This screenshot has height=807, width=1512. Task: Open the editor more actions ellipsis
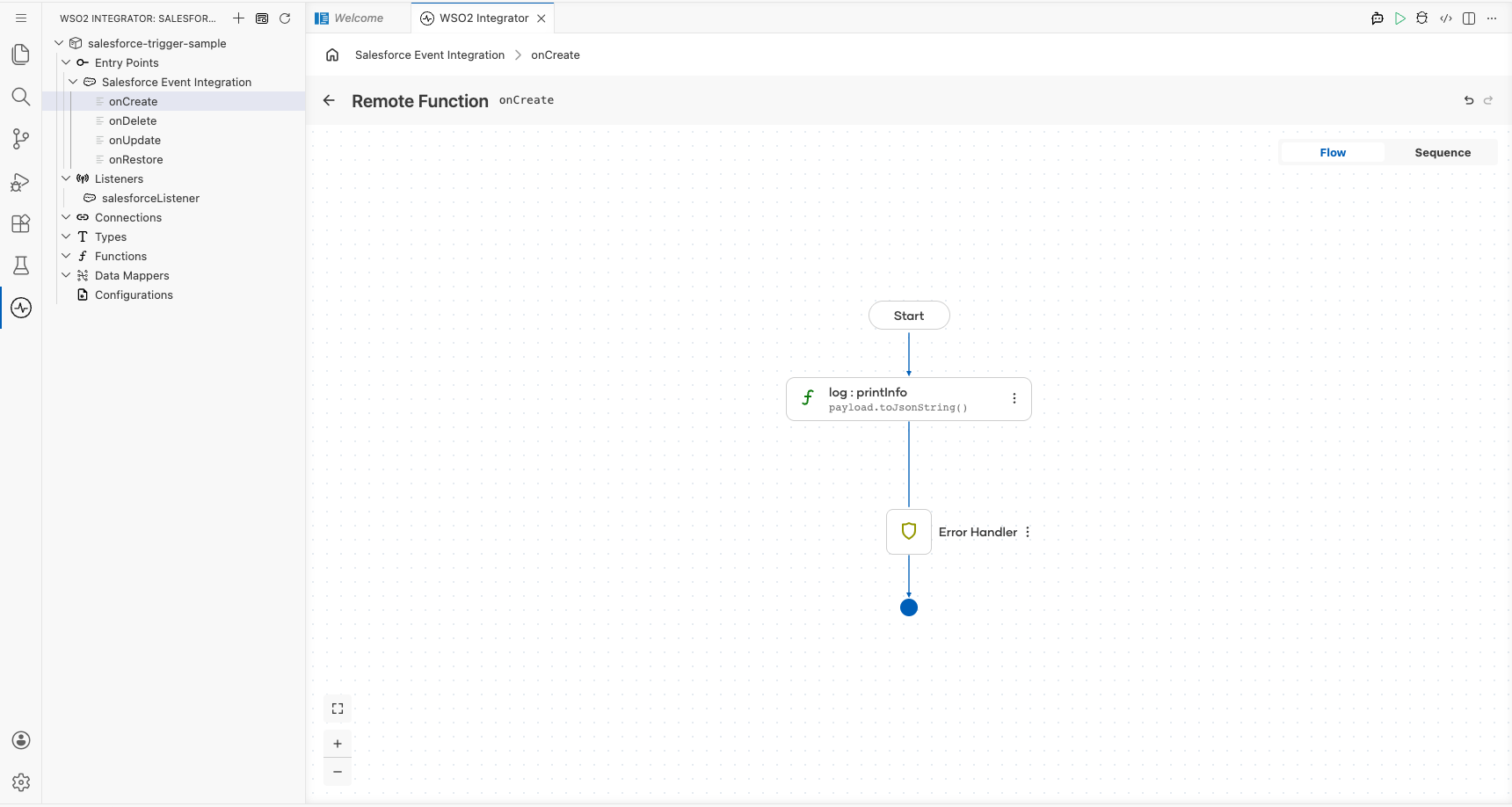point(1492,18)
